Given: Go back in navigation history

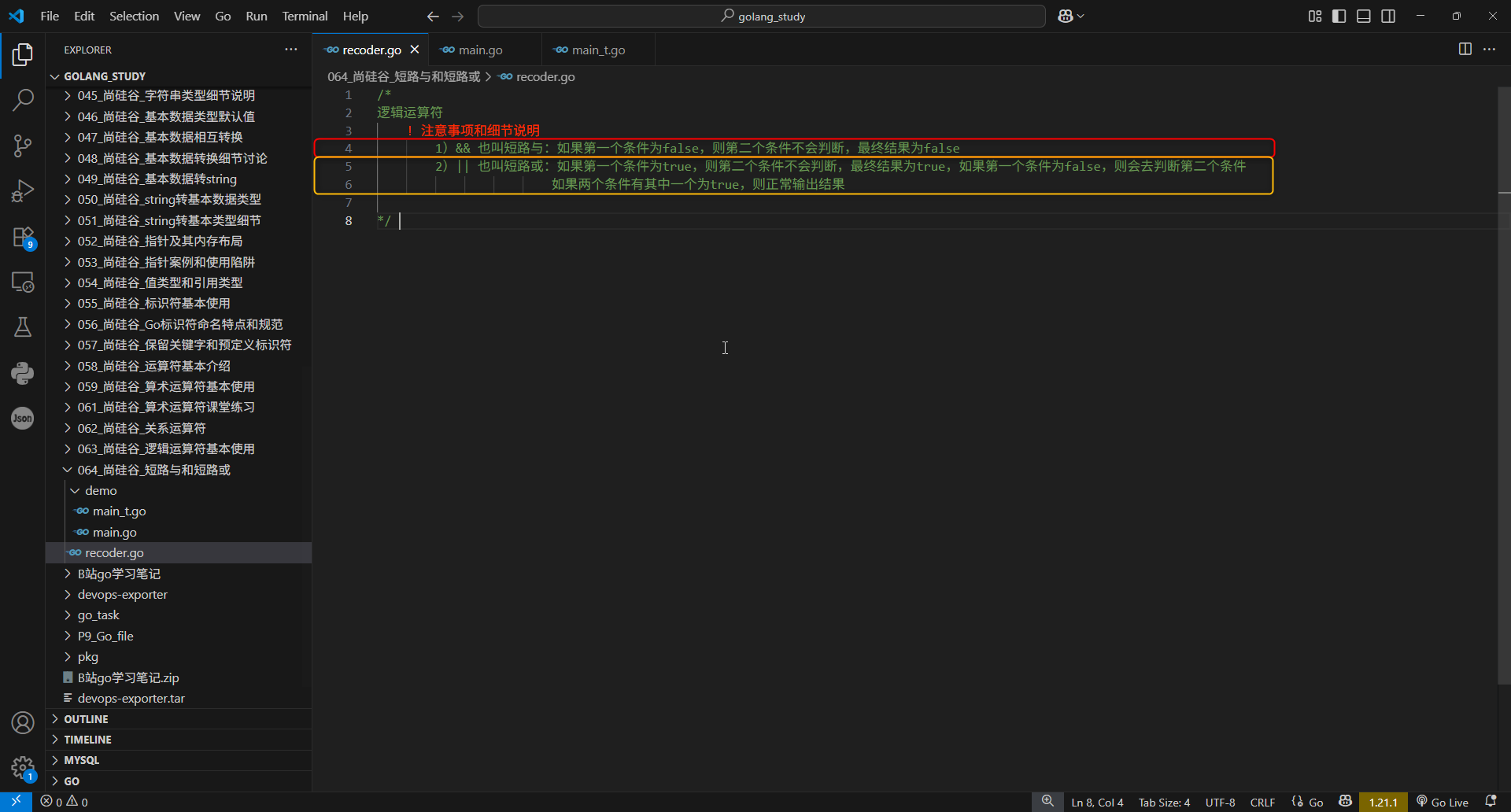Looking at the screenshot, I should 433,16.
